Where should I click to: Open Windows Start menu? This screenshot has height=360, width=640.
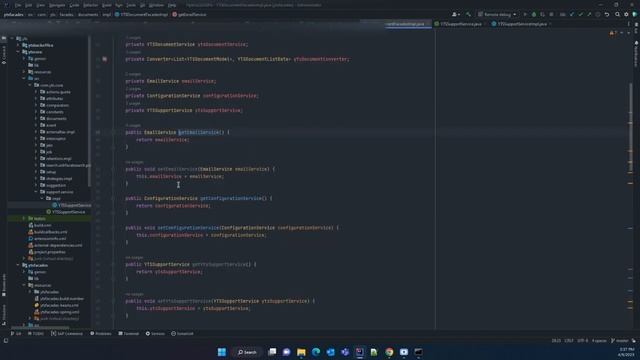point(222,352)
